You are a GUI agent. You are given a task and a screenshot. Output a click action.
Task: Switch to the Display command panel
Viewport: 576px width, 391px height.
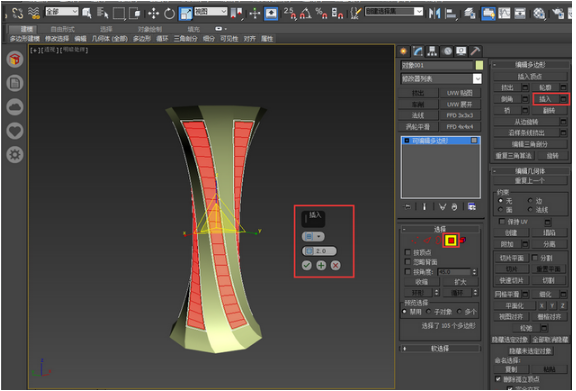click(461, 51)
